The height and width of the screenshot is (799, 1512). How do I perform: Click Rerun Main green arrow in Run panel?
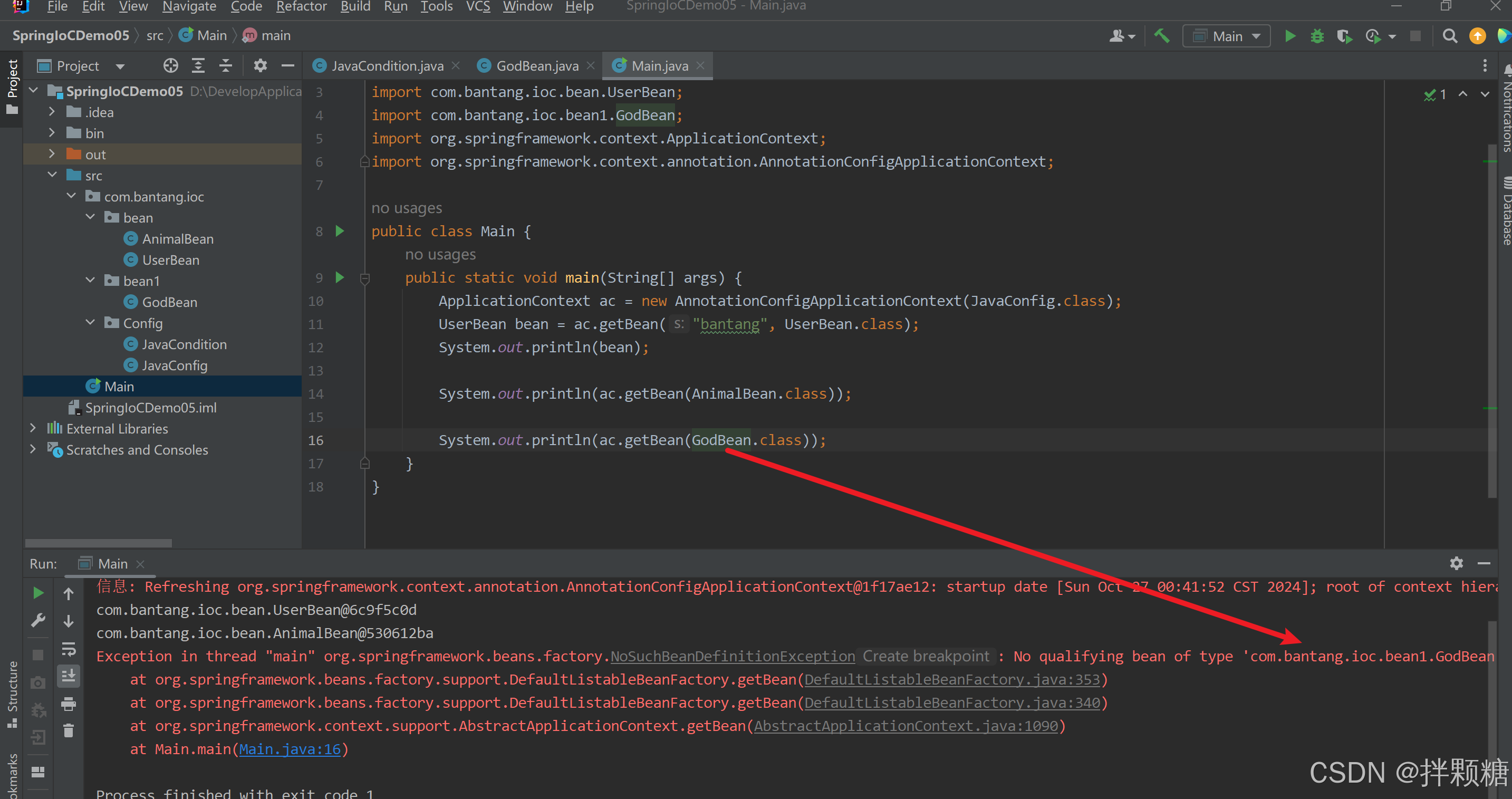[x=38, y=593]
